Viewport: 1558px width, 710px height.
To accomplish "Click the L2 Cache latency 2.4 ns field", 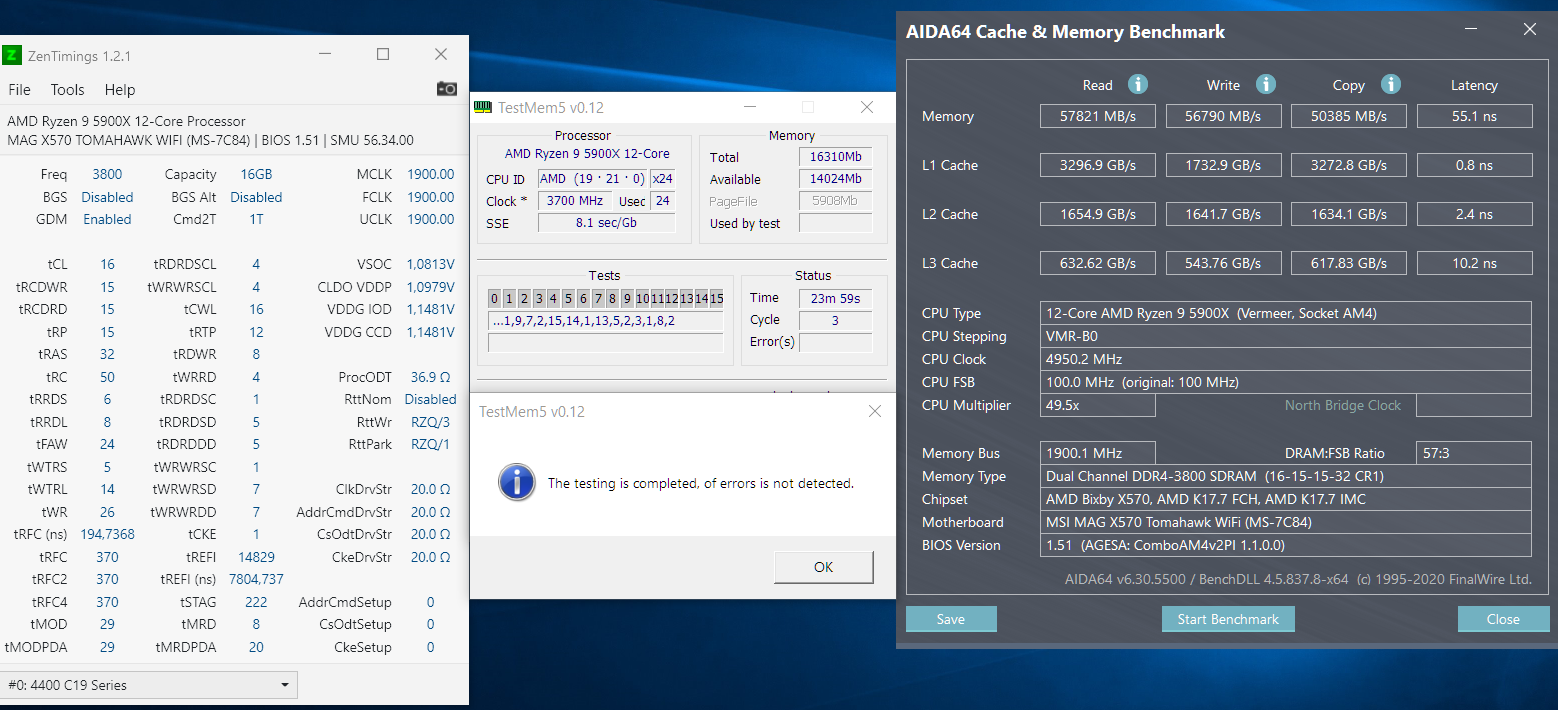I will [x=1474, y=214].
